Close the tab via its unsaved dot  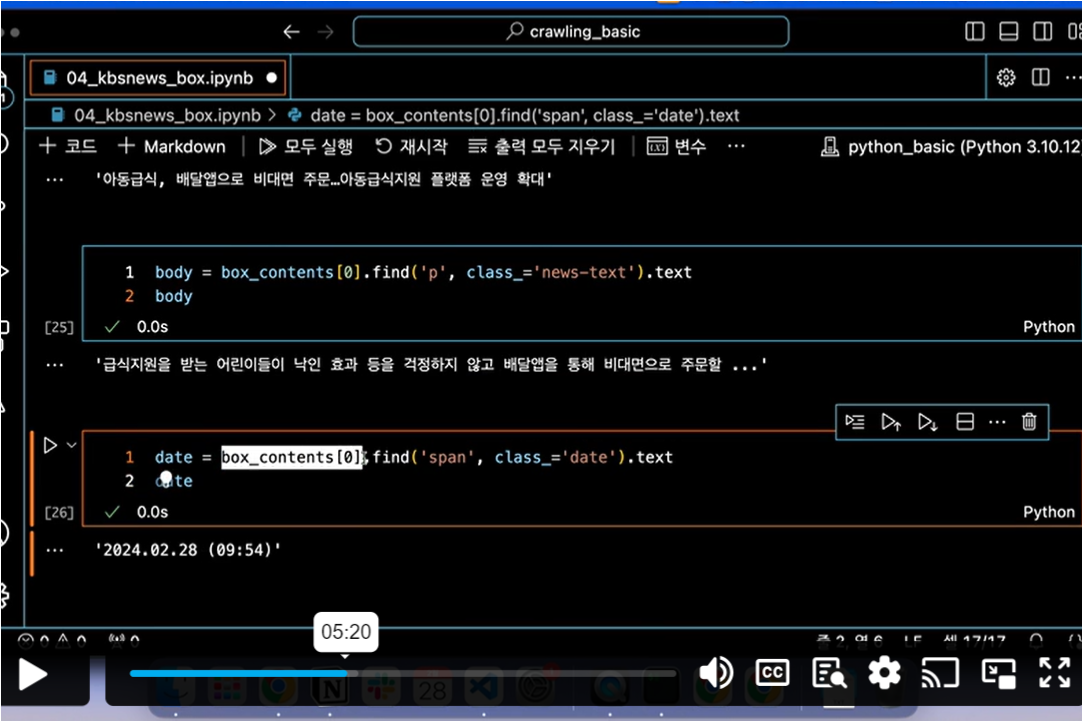point(271,78)
